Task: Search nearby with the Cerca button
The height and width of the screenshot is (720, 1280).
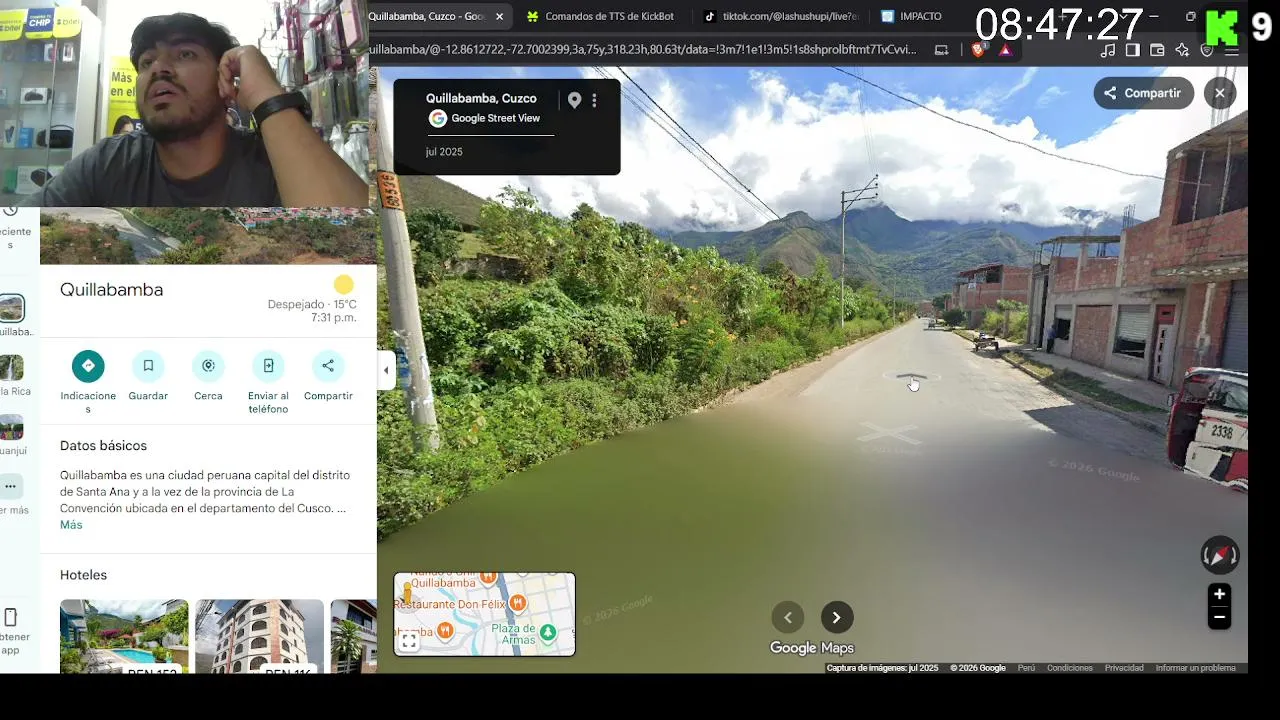Action: 208,366
